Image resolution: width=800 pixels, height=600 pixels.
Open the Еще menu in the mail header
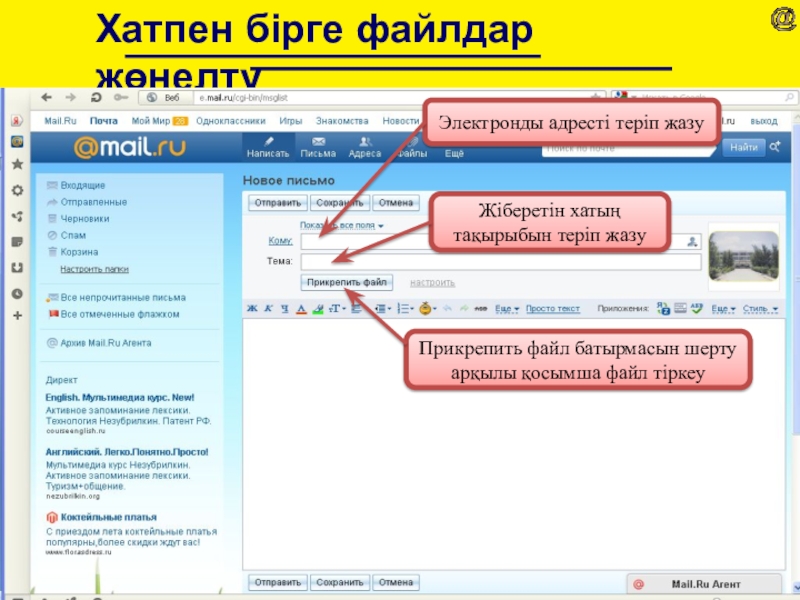(454, 154)
